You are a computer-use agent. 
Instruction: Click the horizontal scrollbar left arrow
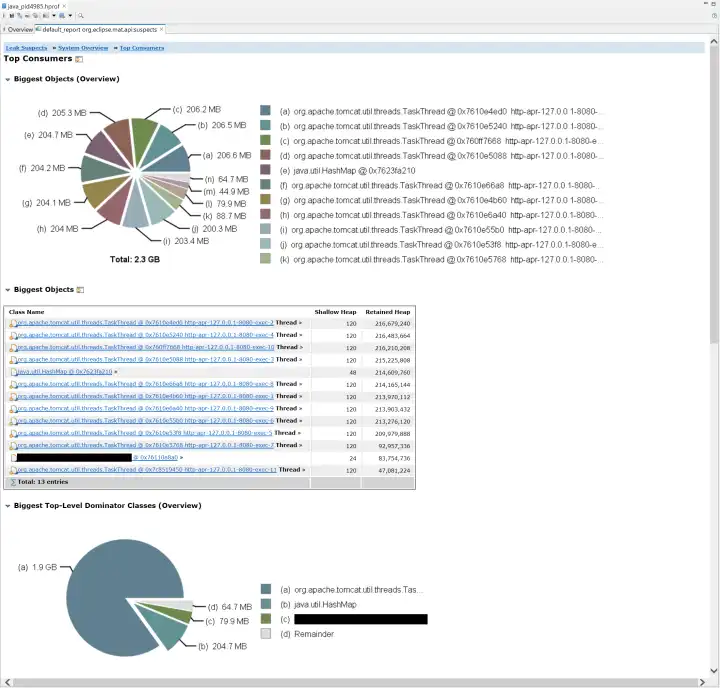(7, 682)
